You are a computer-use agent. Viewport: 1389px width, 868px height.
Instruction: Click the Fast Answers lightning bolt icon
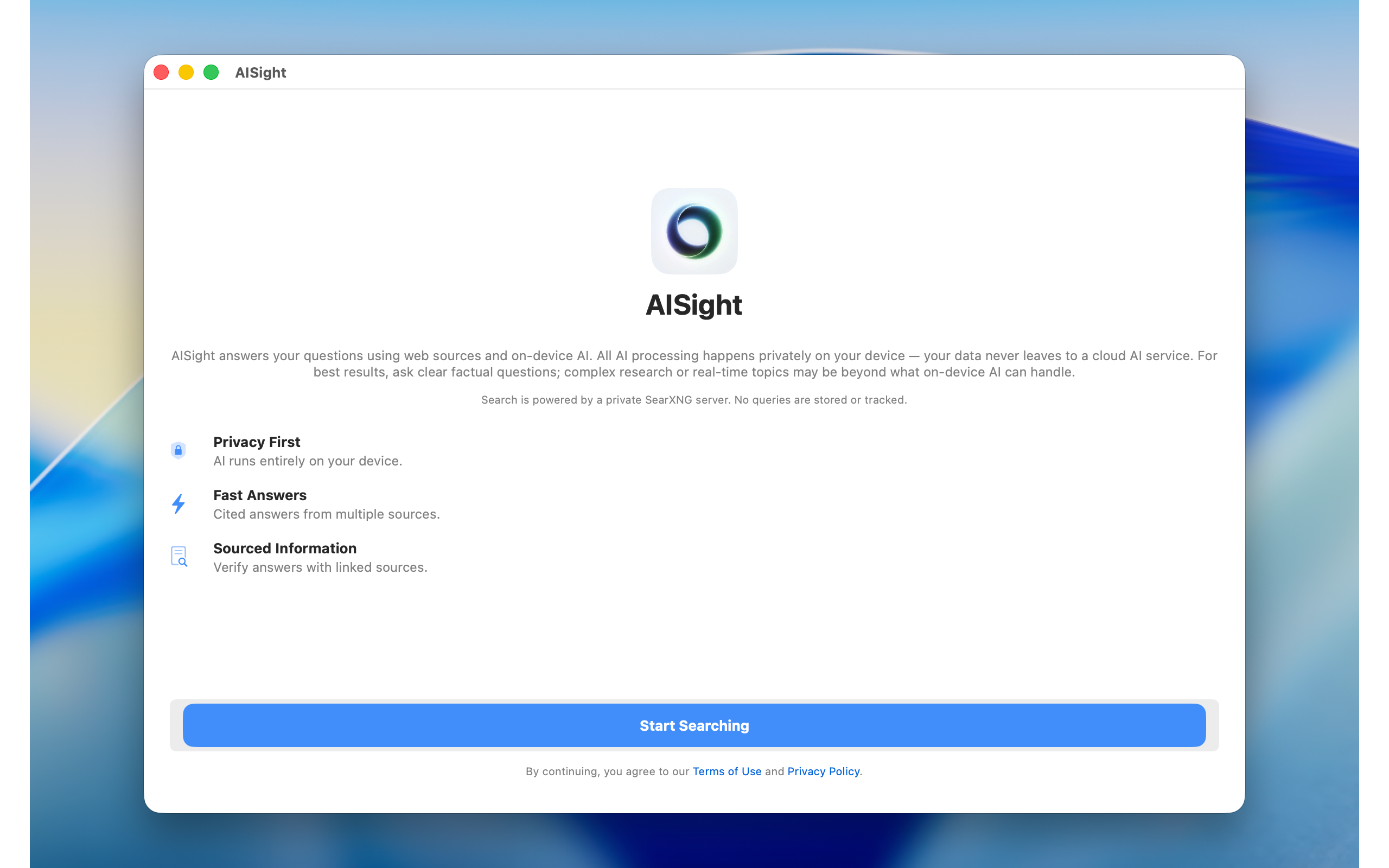[x=179, y=503]
